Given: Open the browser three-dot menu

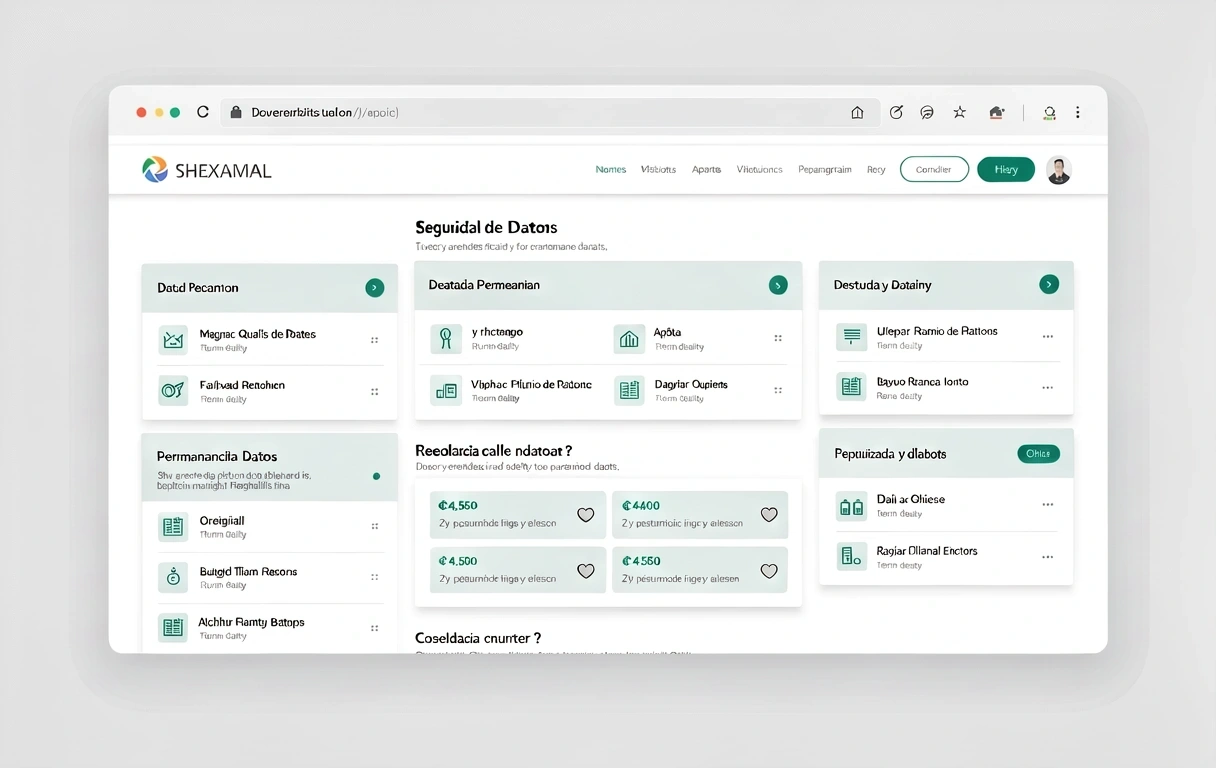Looking at the screenshot, I should (1077, 113).
